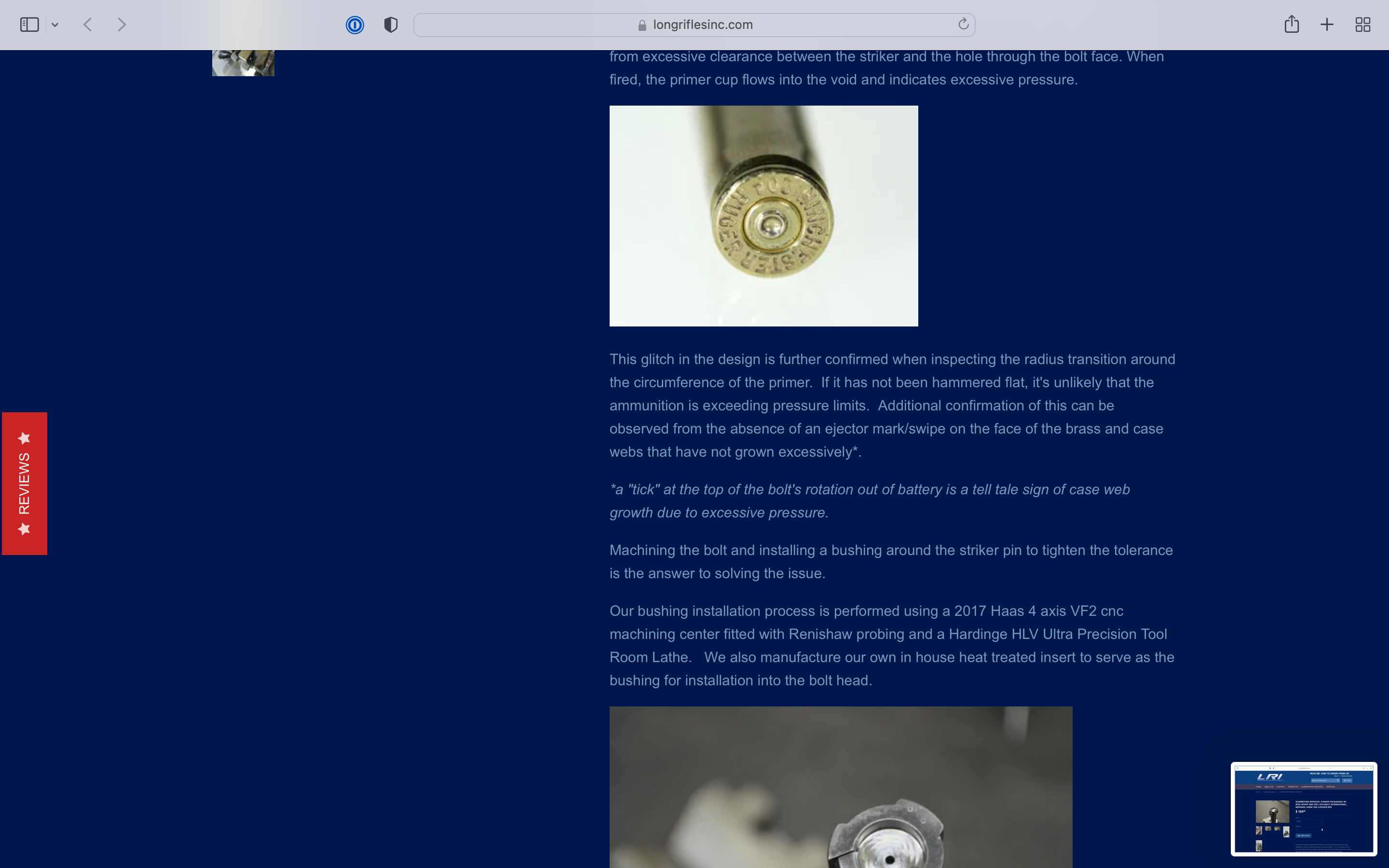Click the bottom star on the REVIEWS tab
The width and height of the screenshot is (1389, 868).
point(24,529)
